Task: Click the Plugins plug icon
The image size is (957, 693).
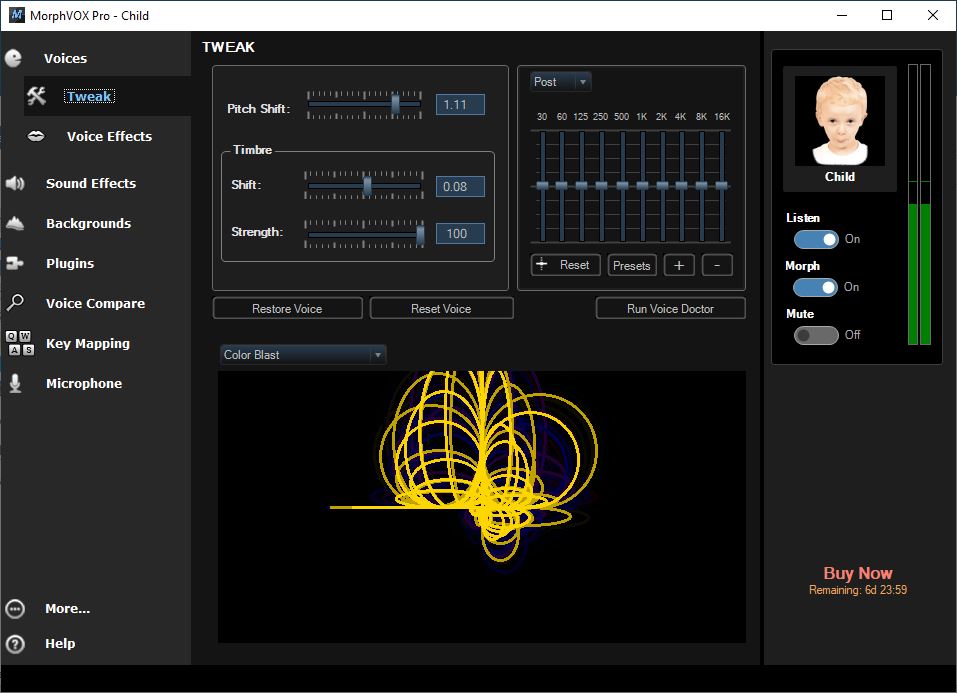Action: coord(15,263)
